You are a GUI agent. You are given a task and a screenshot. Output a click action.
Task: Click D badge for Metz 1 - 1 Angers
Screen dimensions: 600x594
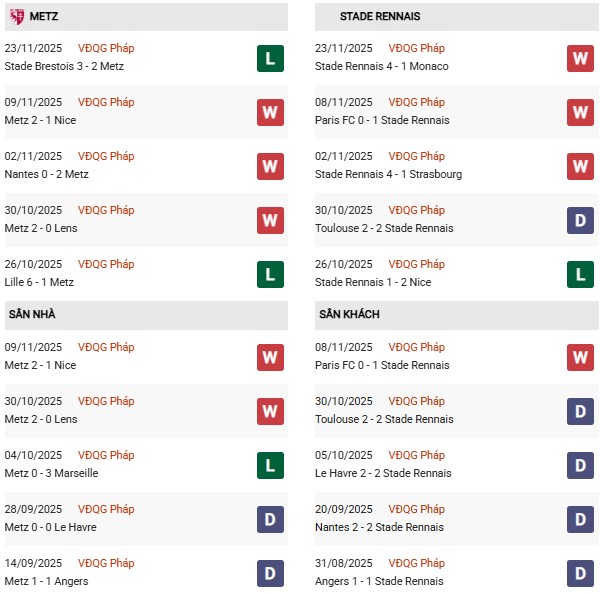click(x=270, y=573)
